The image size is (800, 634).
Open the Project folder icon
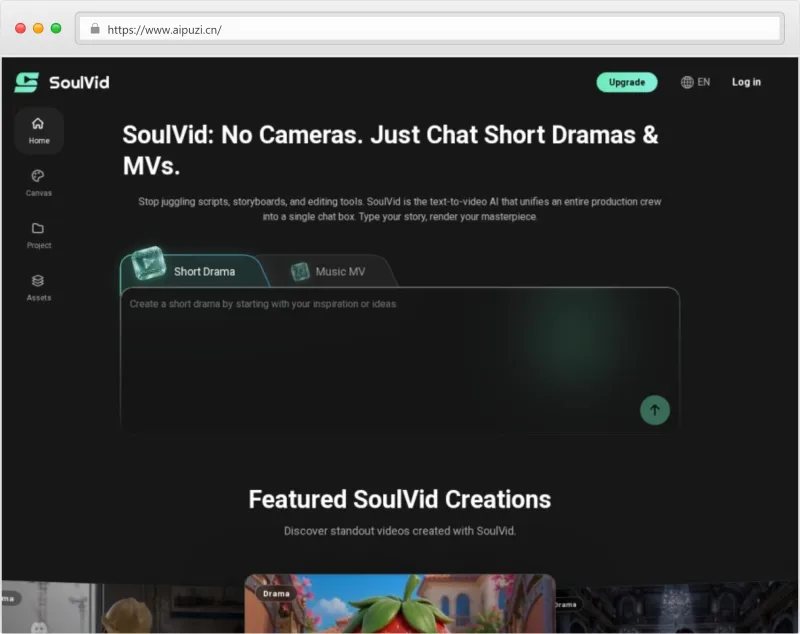tap(38, 228)
